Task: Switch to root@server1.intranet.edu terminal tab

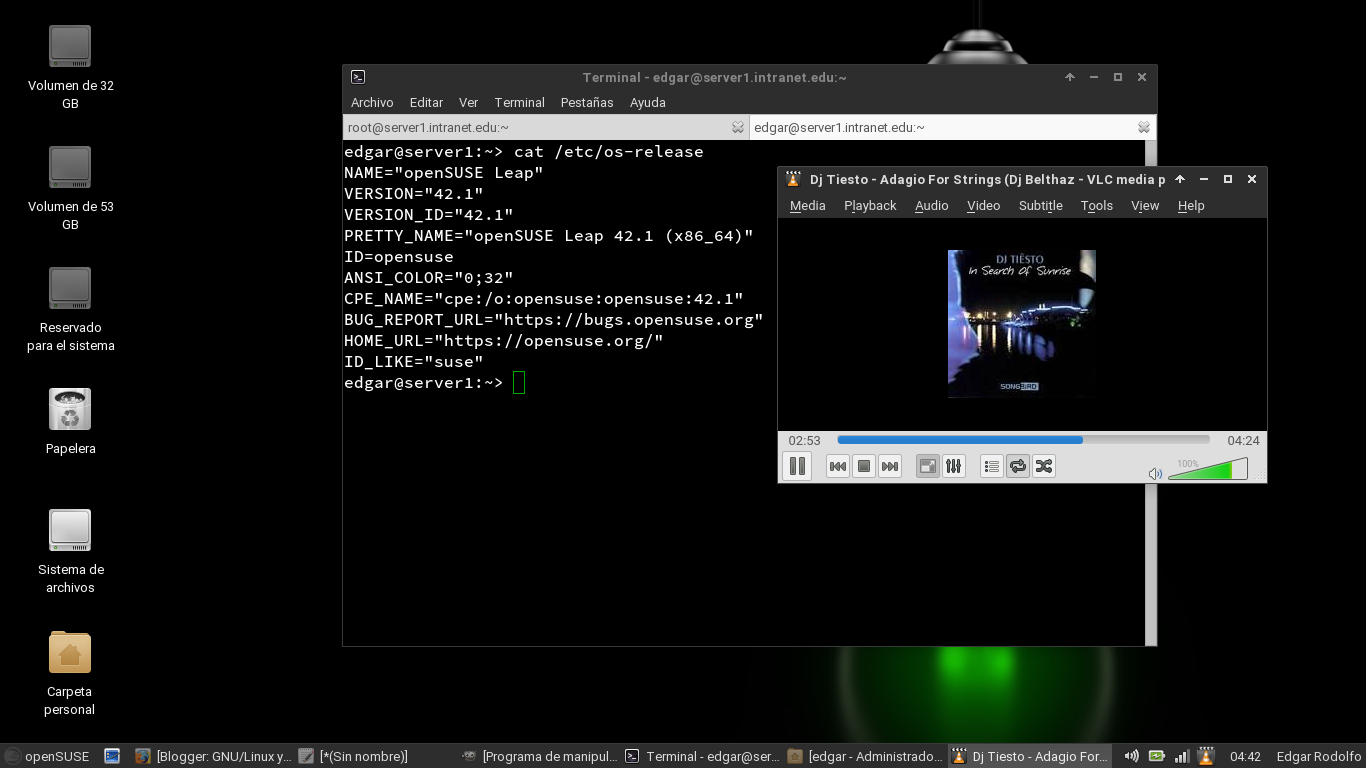Action: (x=546, y=127)
